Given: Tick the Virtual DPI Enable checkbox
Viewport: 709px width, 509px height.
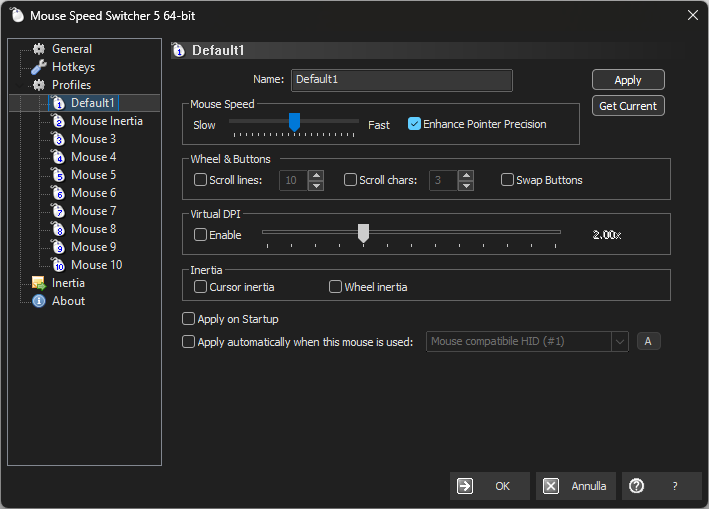Looking at the screenshot, I should click(x=200, y=235).
